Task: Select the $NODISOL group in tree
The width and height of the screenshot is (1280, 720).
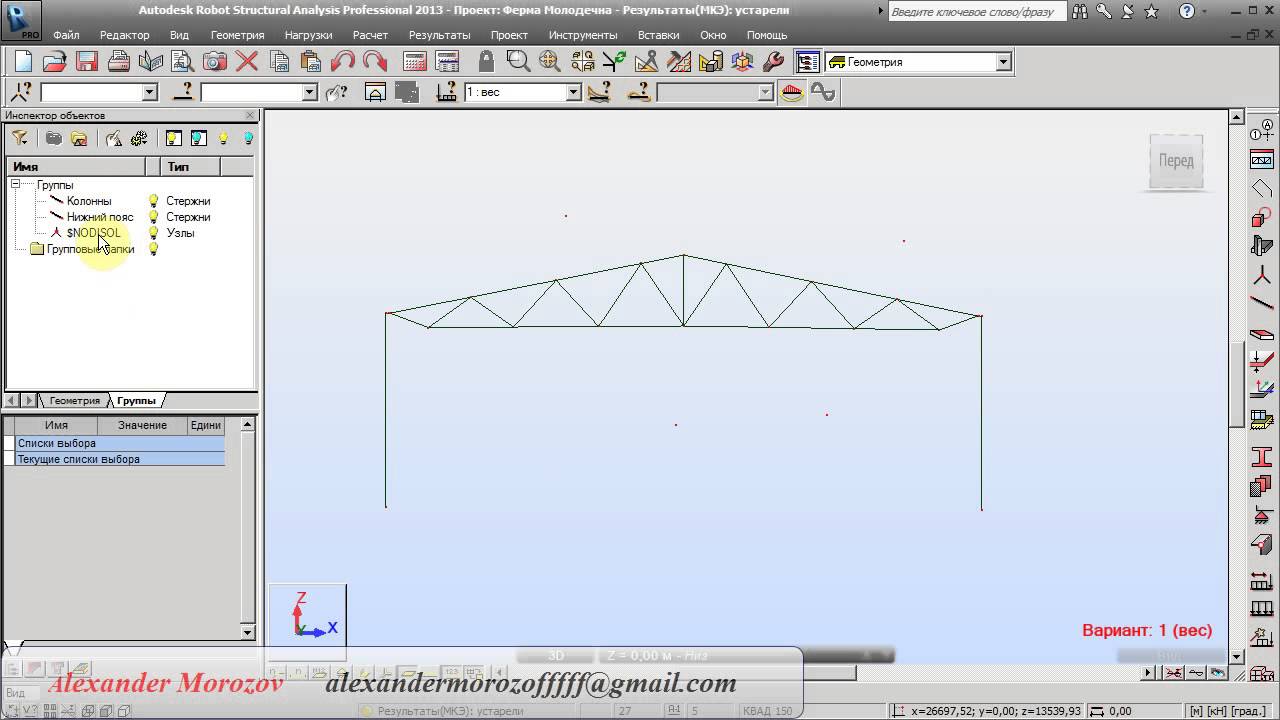Action: point(93,233)
